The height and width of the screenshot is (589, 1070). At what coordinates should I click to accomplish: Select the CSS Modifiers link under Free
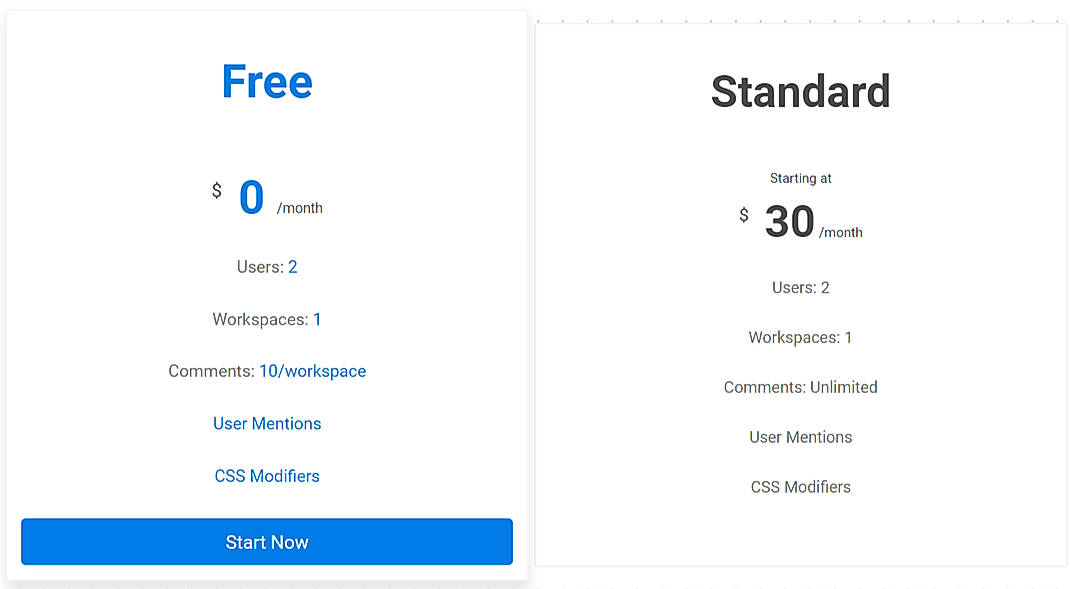266,476
